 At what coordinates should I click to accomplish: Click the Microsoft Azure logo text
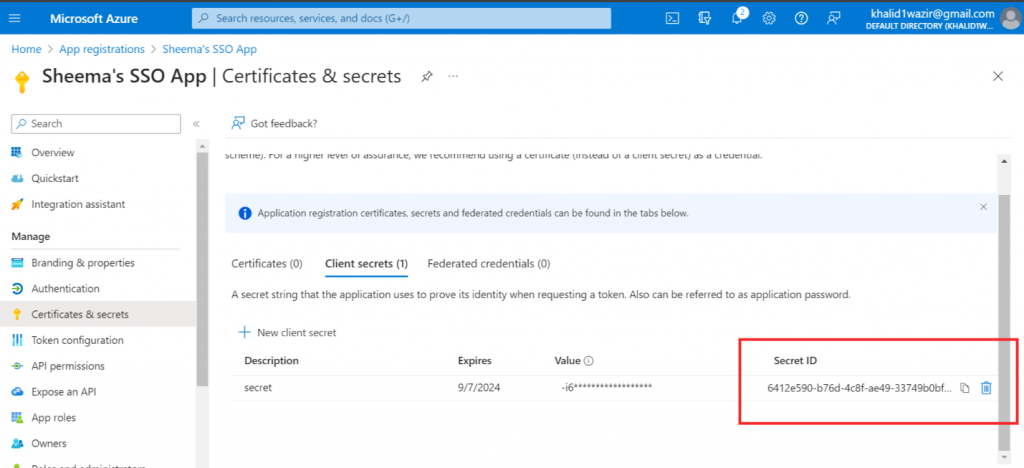coord(94,18)
